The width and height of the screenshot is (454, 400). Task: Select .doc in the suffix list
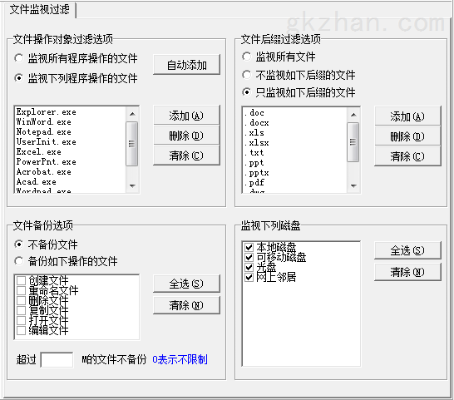pyautogui.click(x=254, y=113)
